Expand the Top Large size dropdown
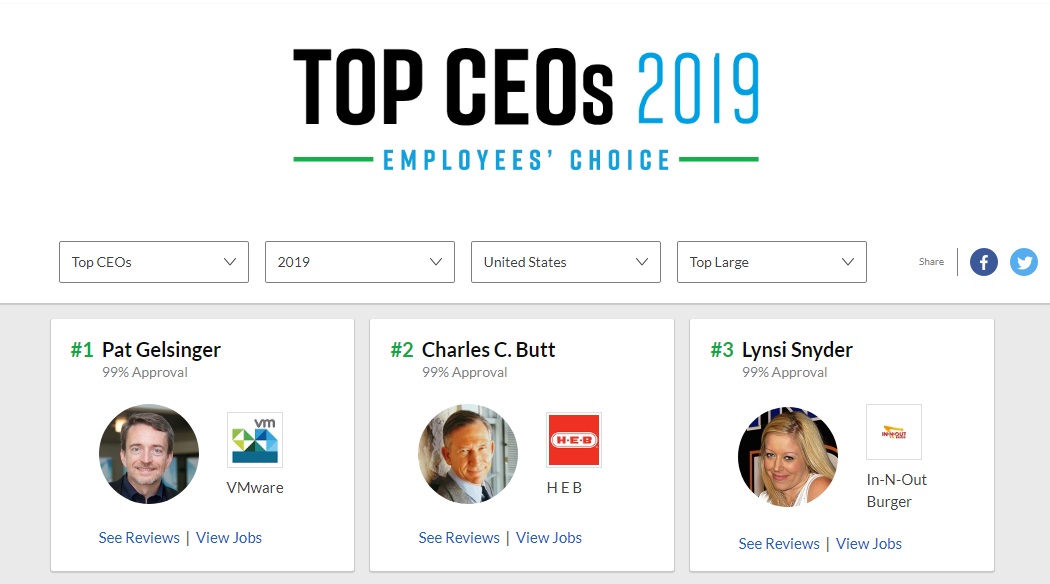This screenshot has width=1050, height=584. click(772, 262)
